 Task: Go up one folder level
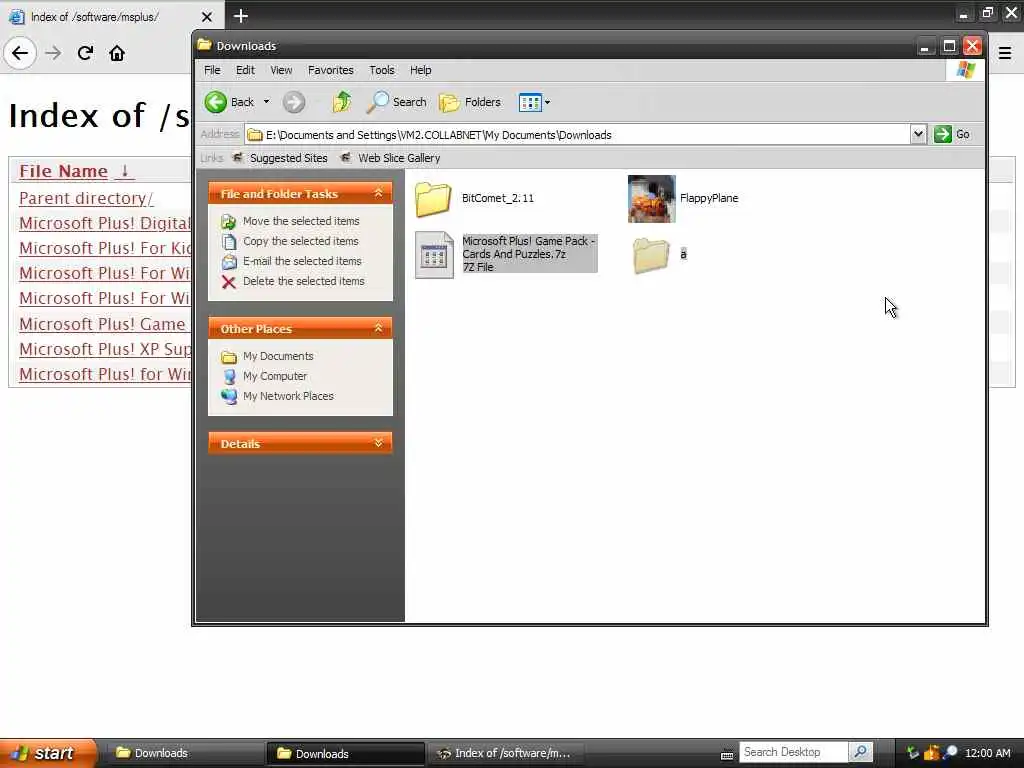[x=341, y=102]
